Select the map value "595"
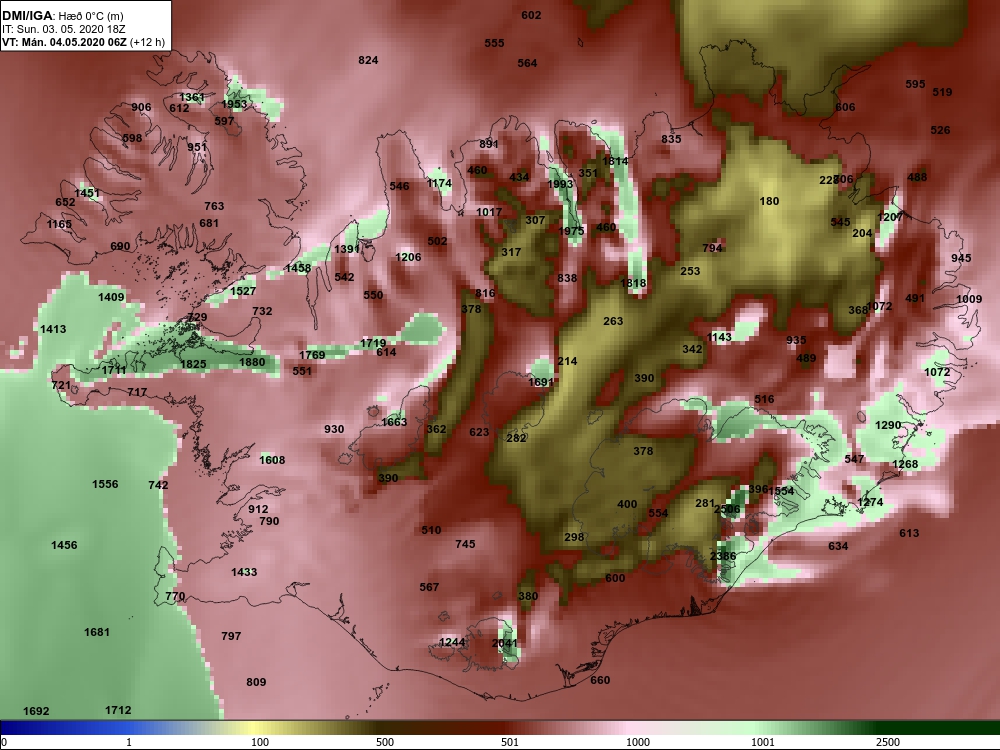 click(x=915, y=84)
